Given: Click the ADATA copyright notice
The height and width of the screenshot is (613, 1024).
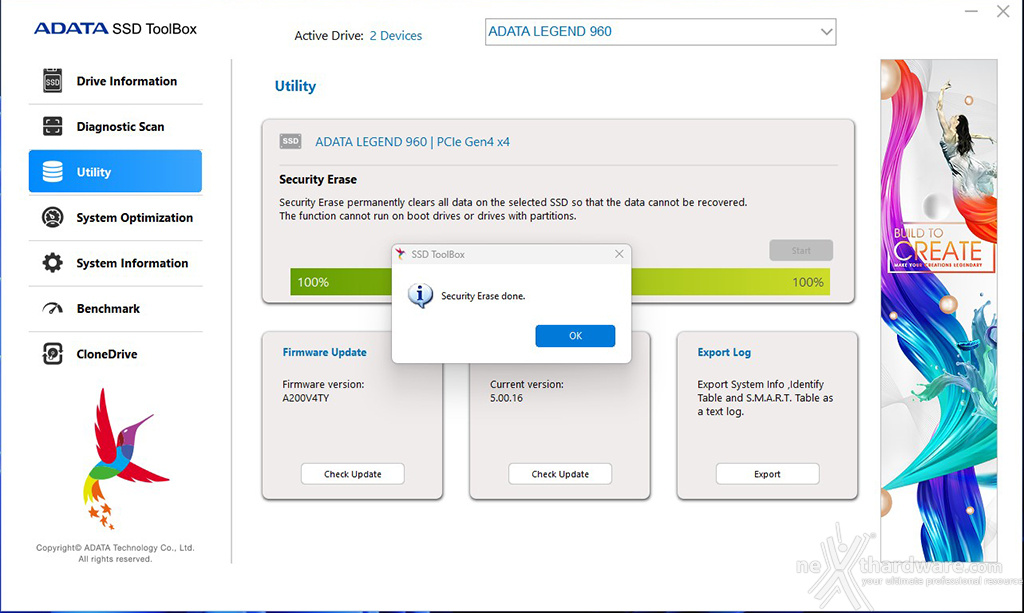Looking at the screenshot, I should (x=116, y=553).
